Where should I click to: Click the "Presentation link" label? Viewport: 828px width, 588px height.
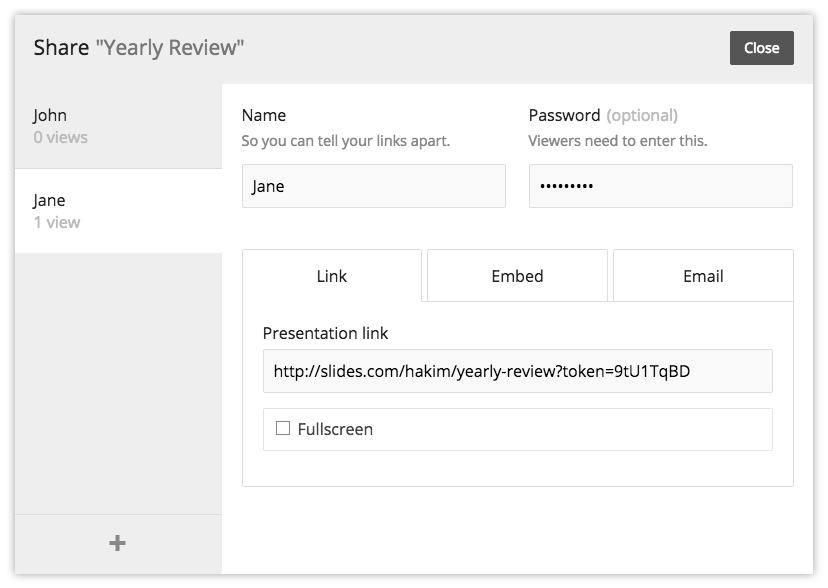click(325, 333)
